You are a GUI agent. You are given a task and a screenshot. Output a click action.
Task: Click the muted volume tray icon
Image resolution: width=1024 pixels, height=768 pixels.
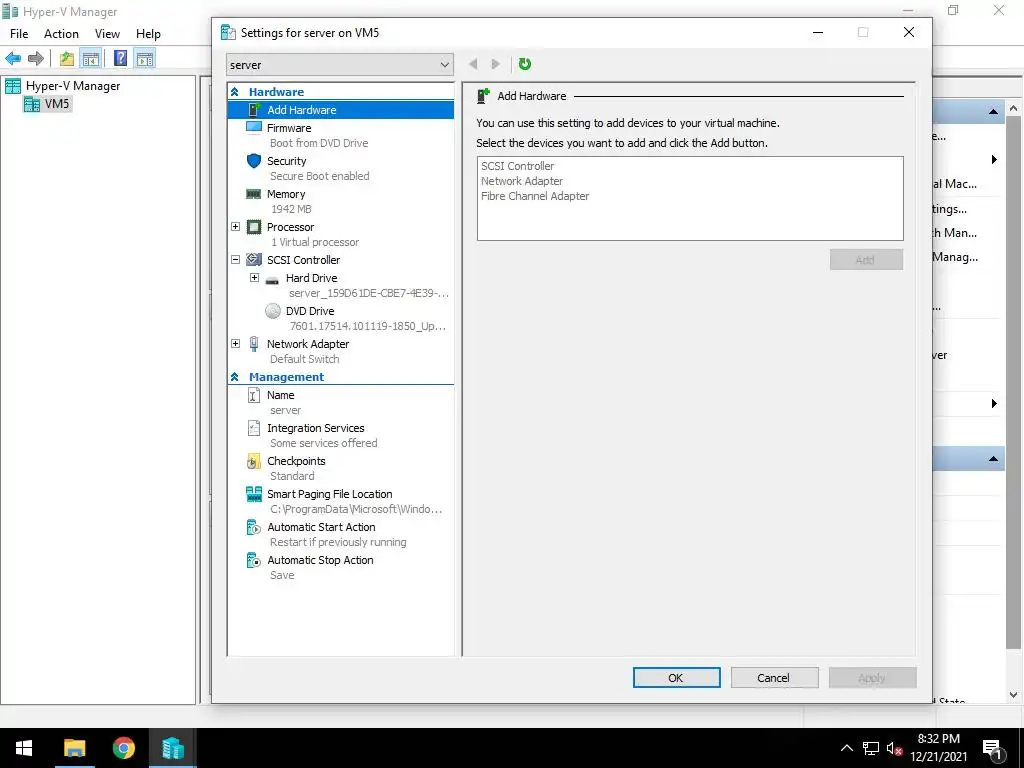point(894,748)
